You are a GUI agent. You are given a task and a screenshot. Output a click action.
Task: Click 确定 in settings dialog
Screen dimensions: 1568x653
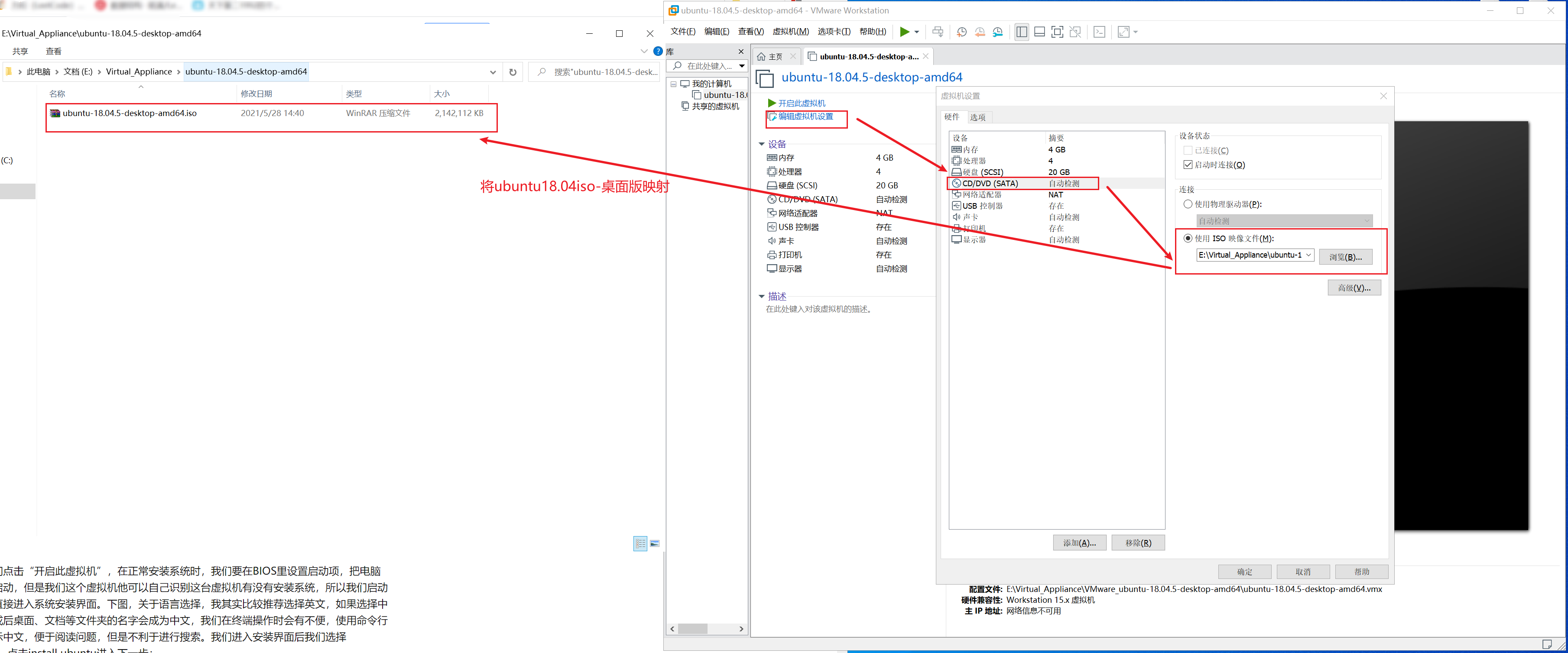pos(1245,572)
